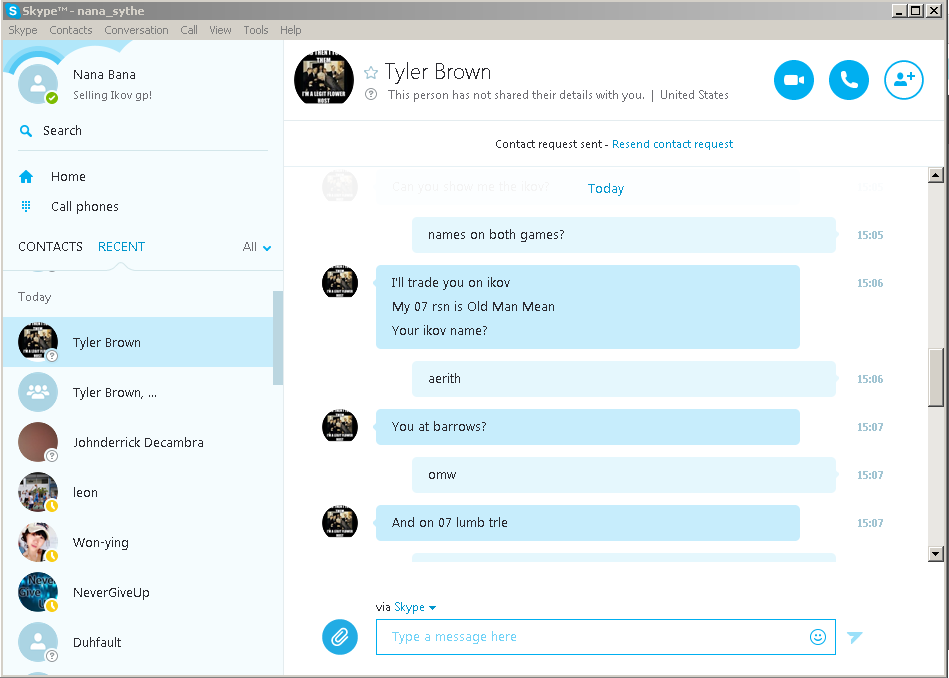Click the 'I'll trade you on ikov' line
The height and width of the screenshot is (678, 949).
click(x=451, y=283)
